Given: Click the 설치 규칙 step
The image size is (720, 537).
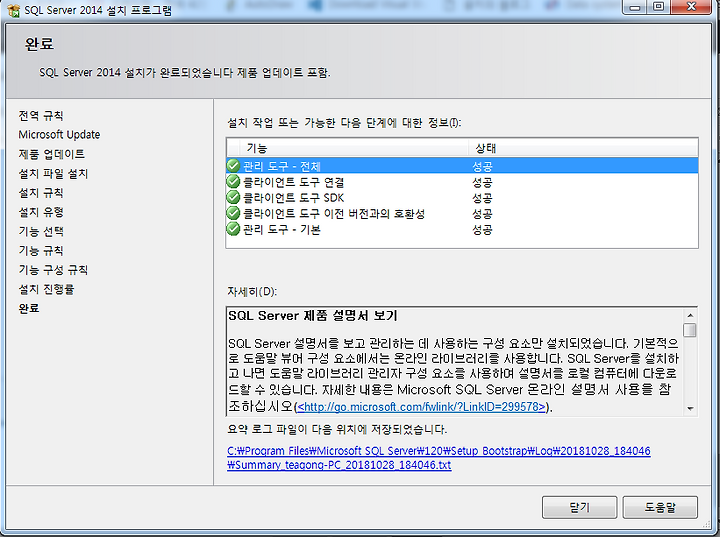Looking at the screenshot, I should [x=41, y=192].
